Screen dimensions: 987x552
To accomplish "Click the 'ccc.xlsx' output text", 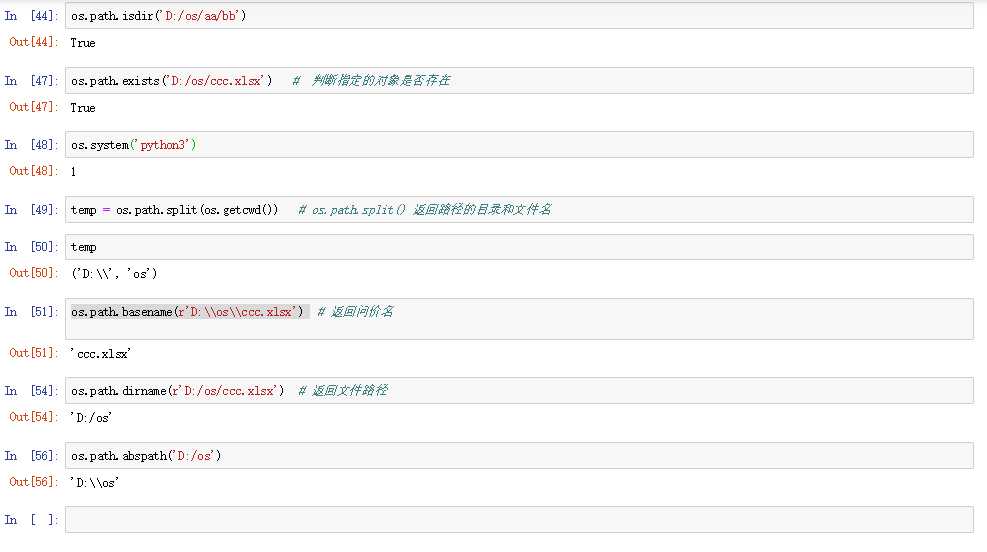I will [x=101, y=352].
